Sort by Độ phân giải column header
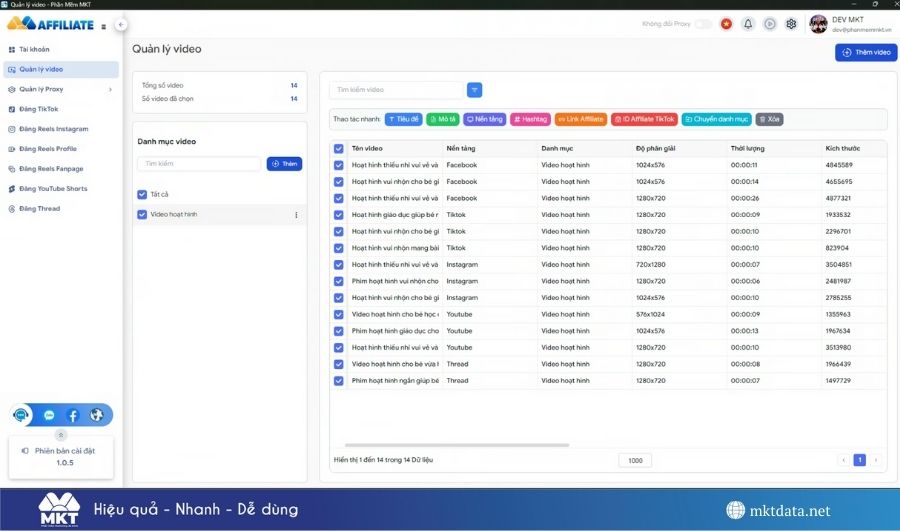Viewport: 900px width, 531px height. (x=655, y=149)
